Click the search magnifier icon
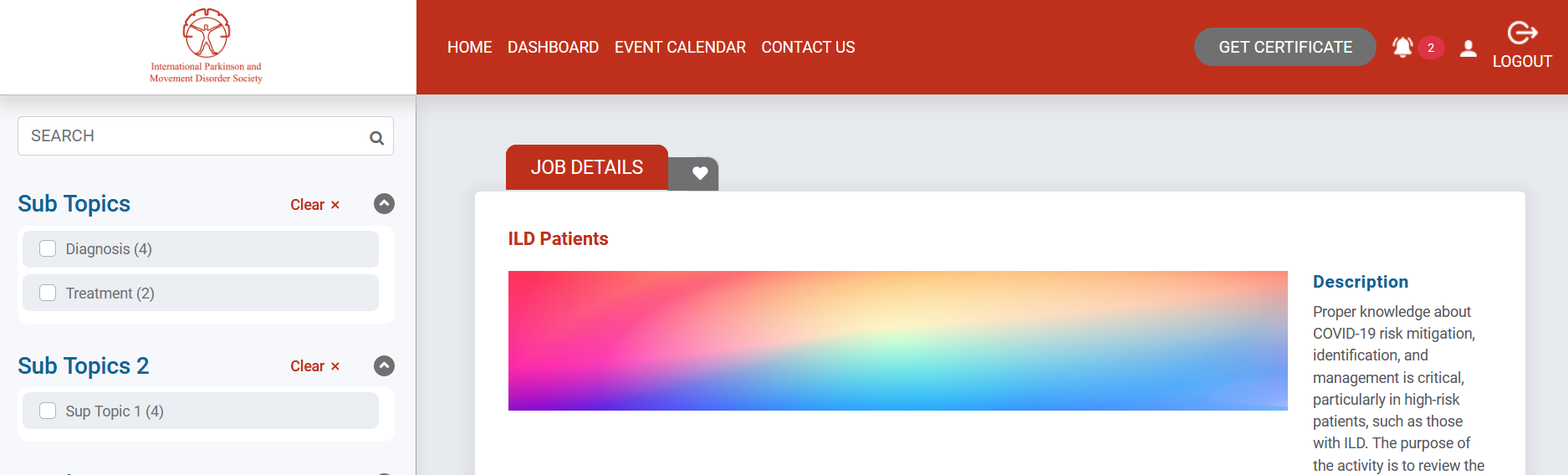The width and height of the screenshot is (1568, 475). click(x=377, y=138)
